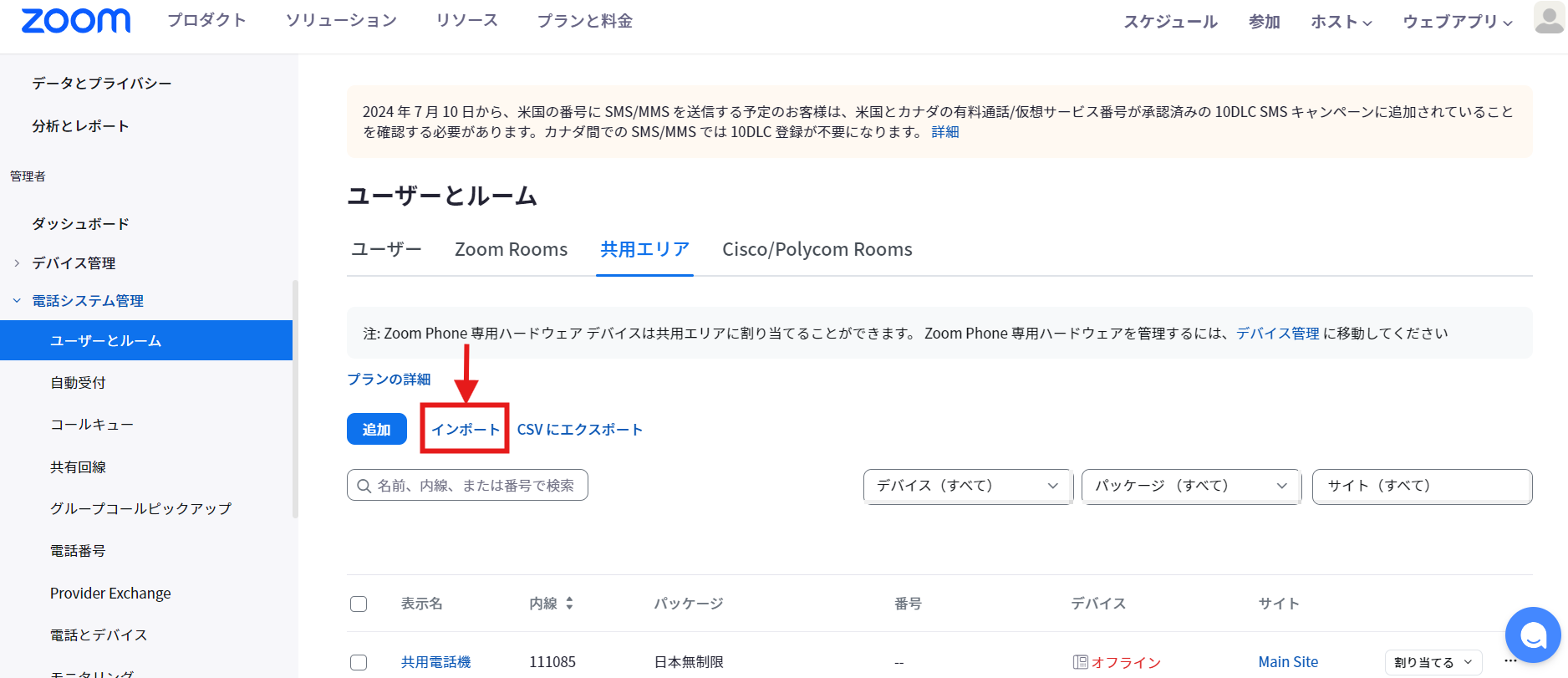Open the Main Site link
Viewport: 1568px width, 678px height.
pos(1288,662)
